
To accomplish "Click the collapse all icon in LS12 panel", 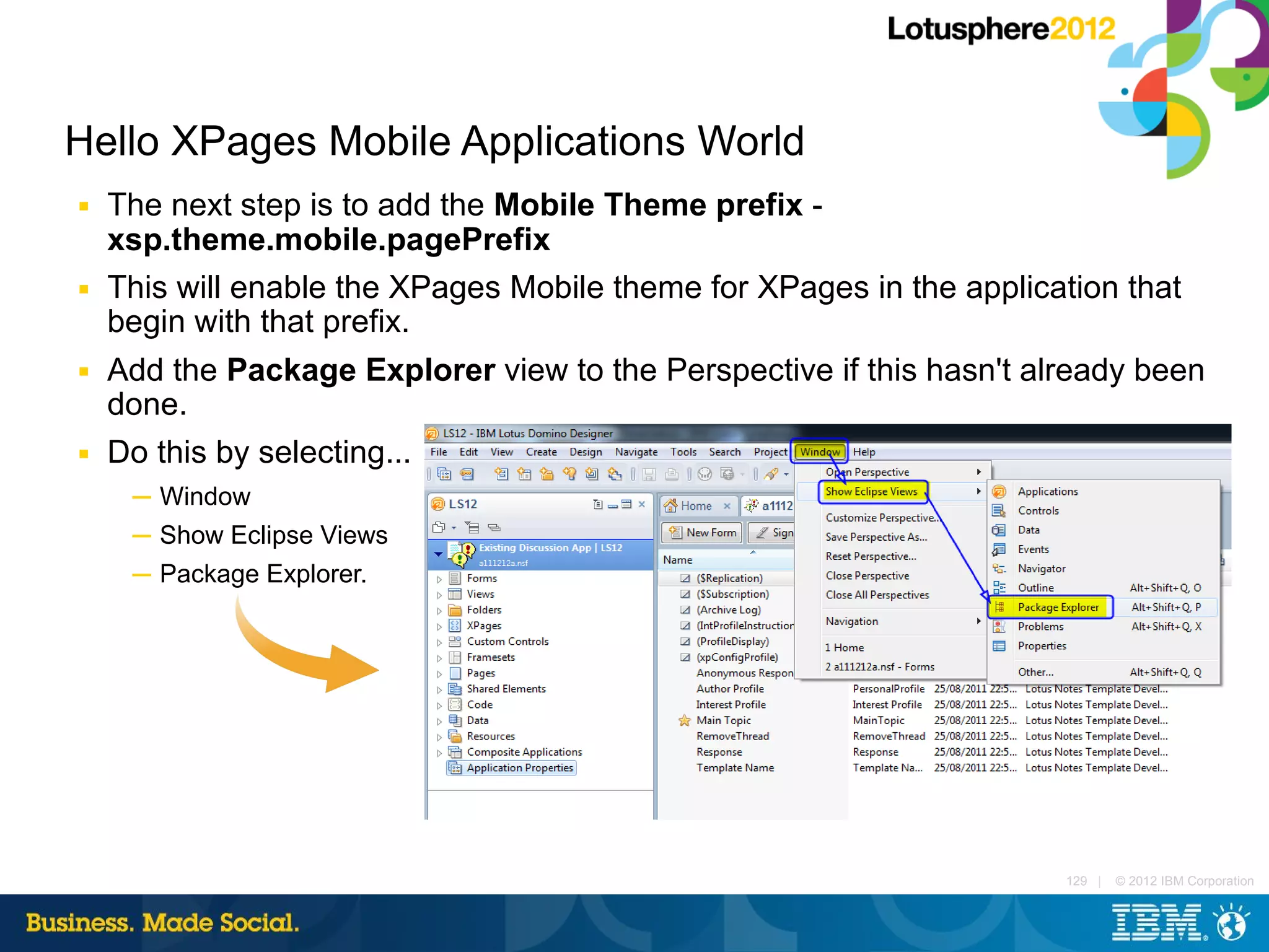I will click(472, 528).
